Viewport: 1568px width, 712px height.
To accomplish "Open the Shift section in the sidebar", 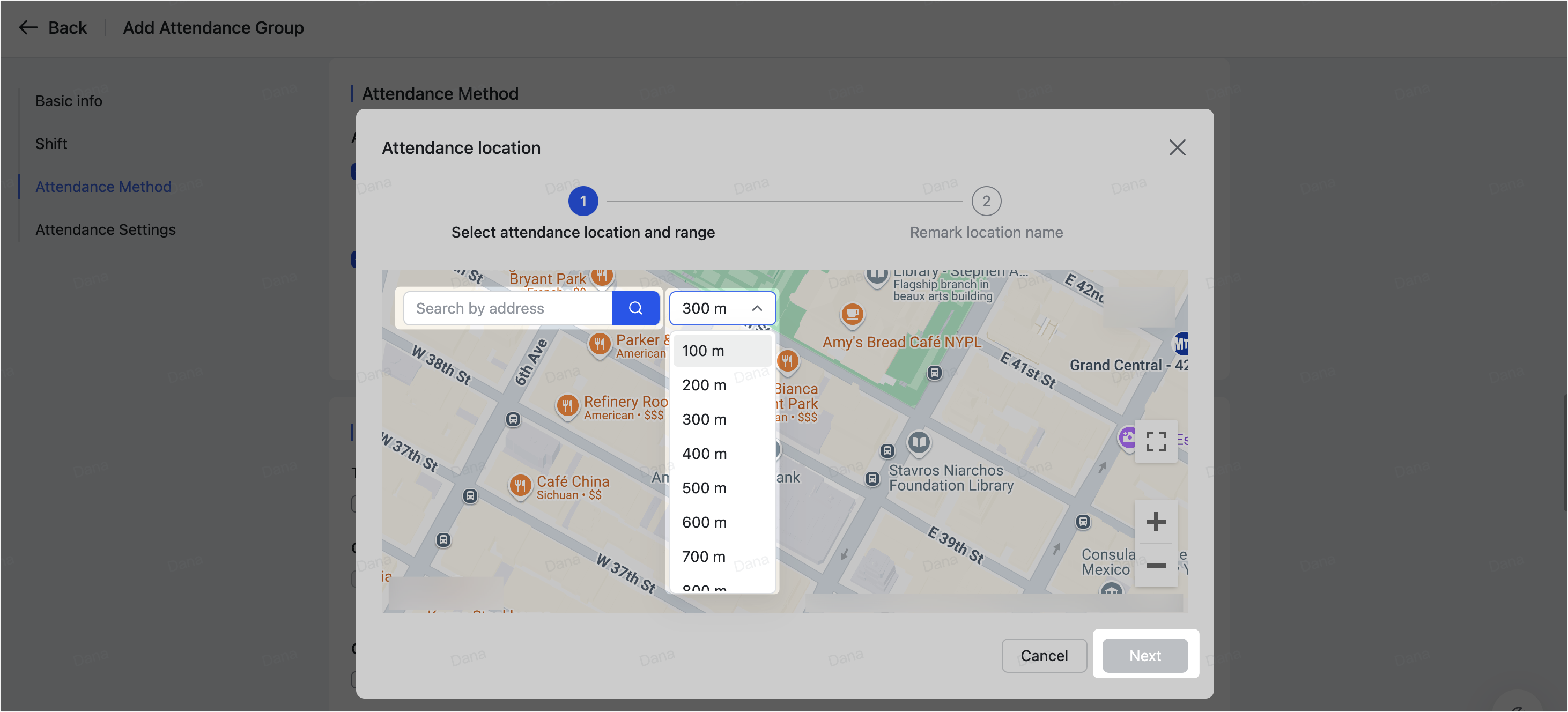I will pos(51,144).
